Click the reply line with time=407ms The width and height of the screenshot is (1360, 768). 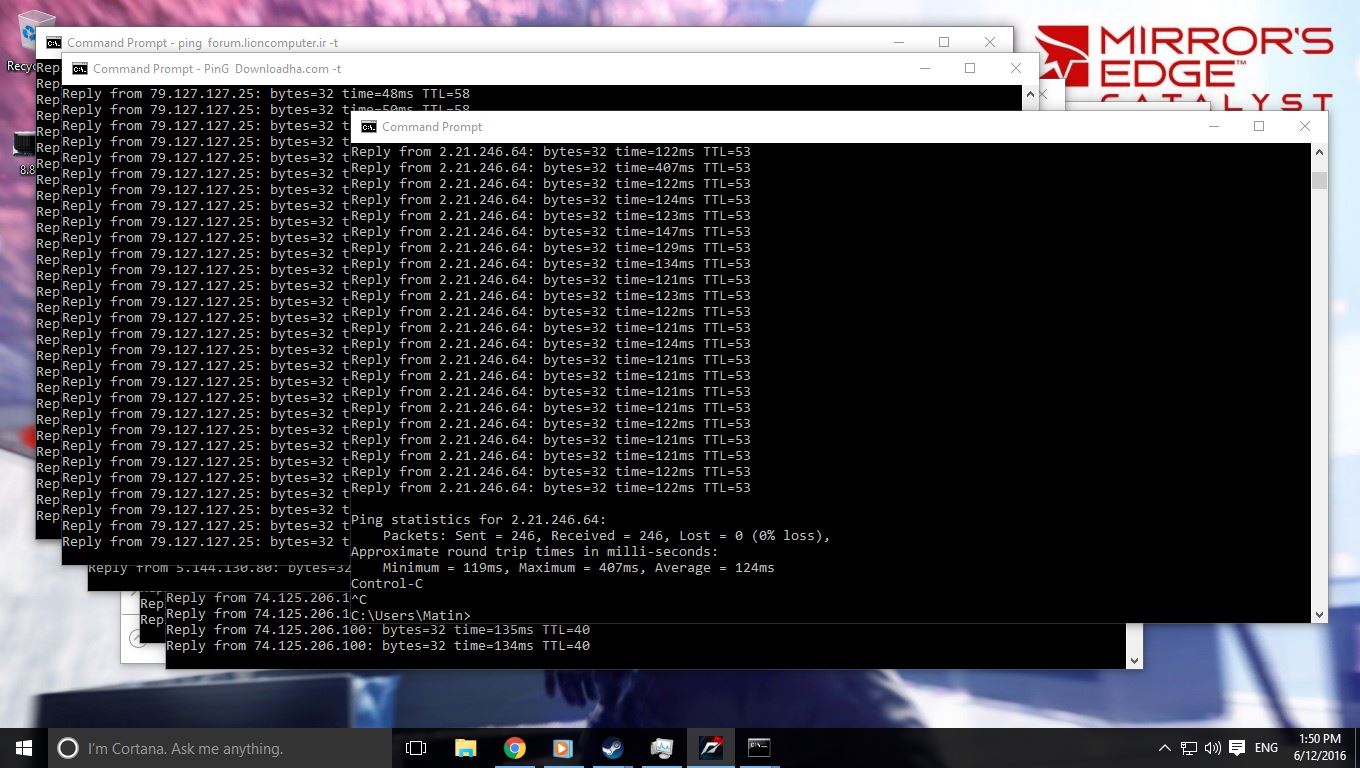(551, 168)
